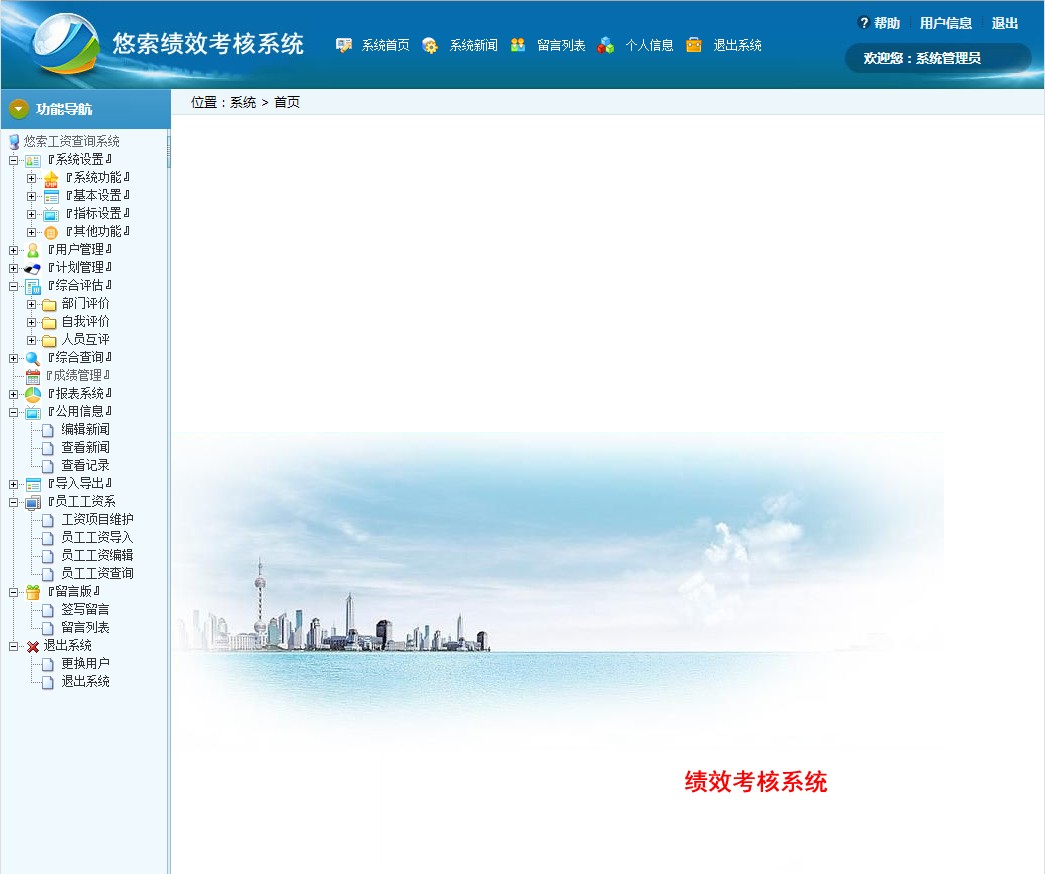Click the calendar icon next to 『成绩管理』
This screenshot has width=1045, height=874.
point(33,376)
